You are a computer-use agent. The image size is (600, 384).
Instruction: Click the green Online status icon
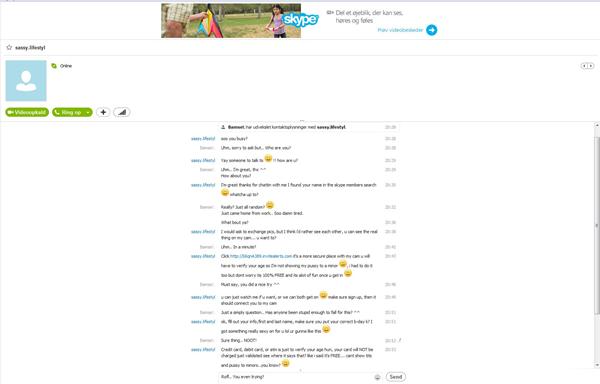(x=54, y=66)
